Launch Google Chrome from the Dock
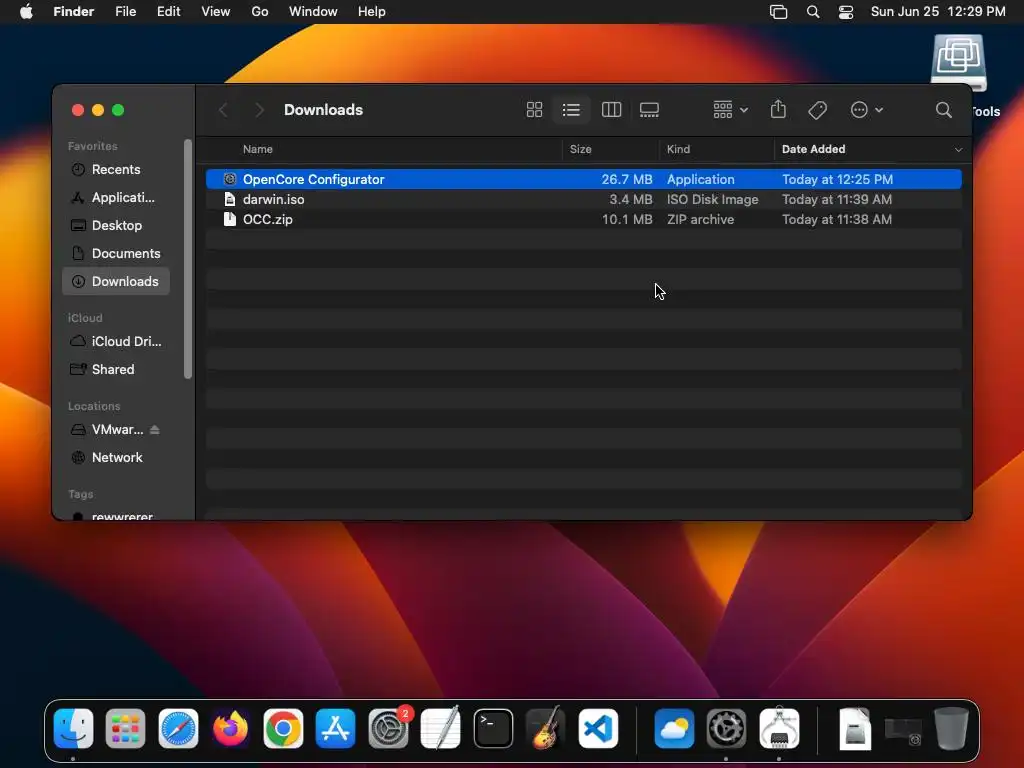 283,728
